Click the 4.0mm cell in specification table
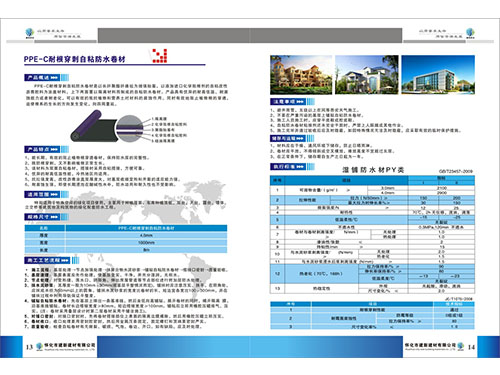Image resolution: width=500 pixels, height=375 pixels. (146, 235)
